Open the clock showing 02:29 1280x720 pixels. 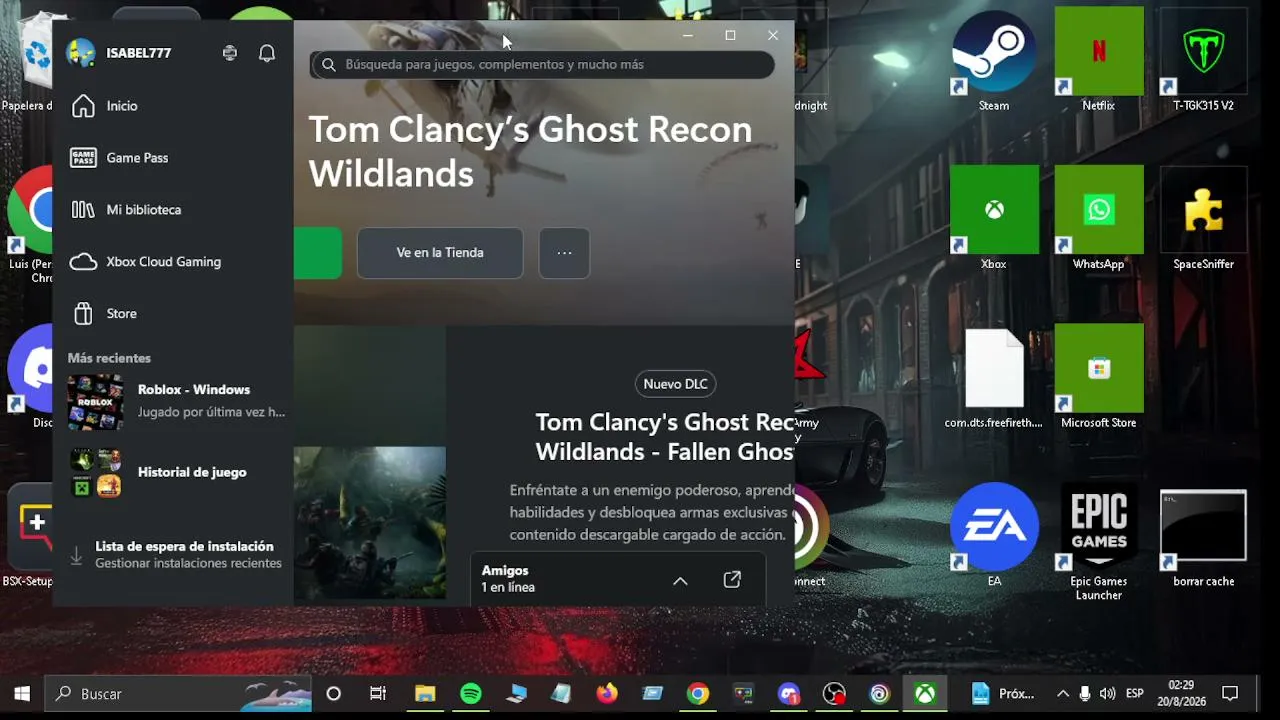click(x=1181, y=694)
